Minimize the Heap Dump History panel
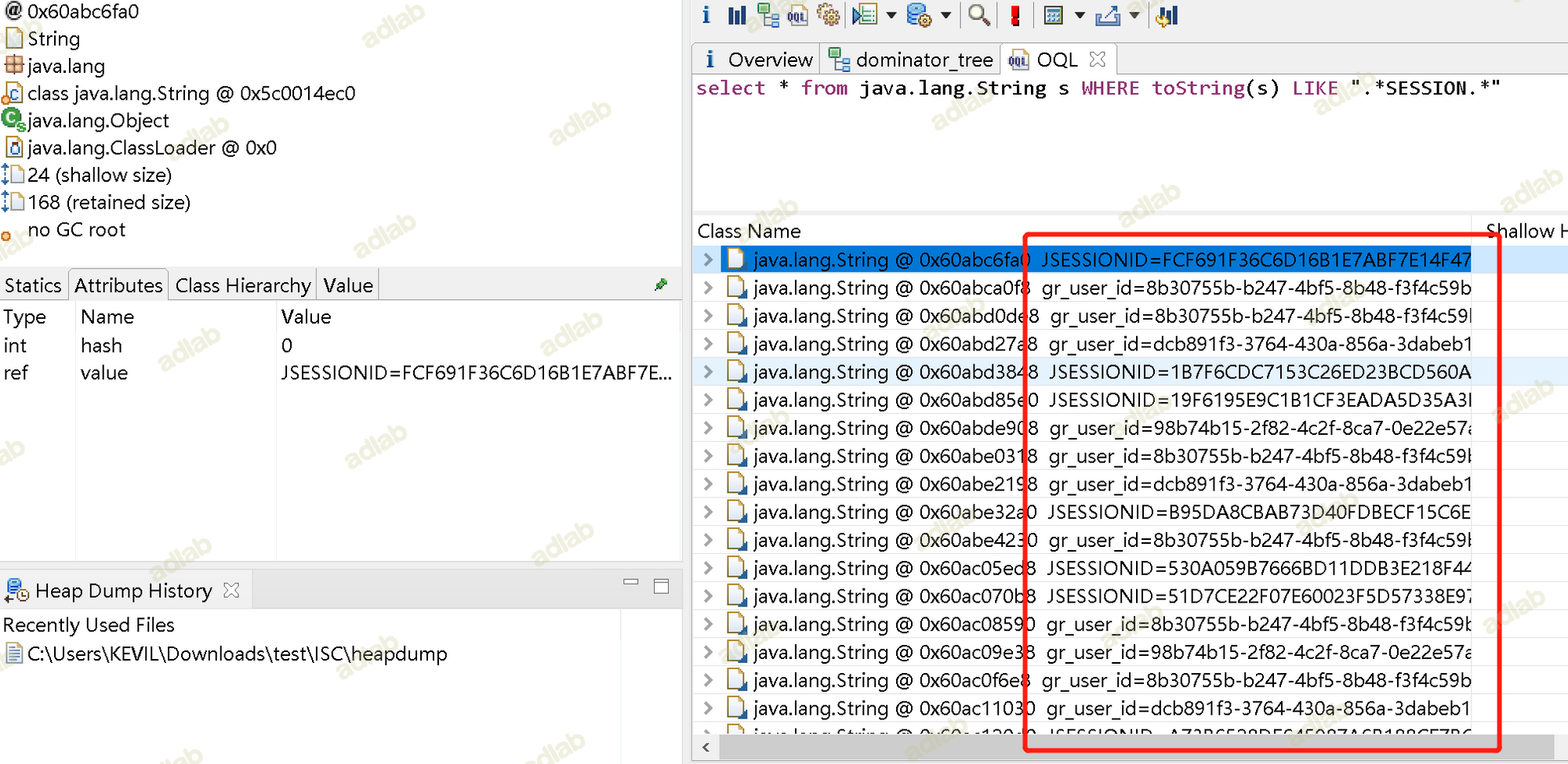This screenshot has height=764, width=1568. click(x=631, y=582)
